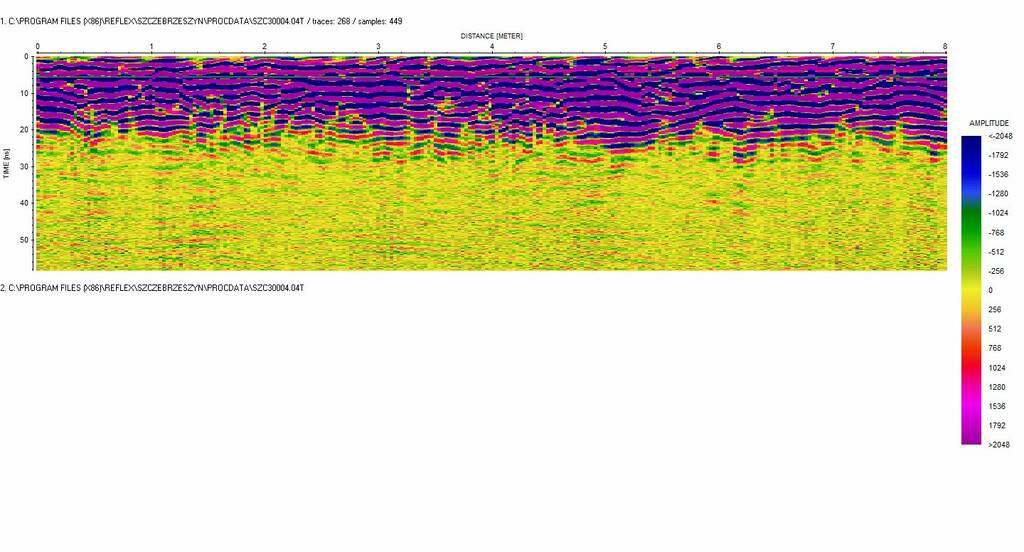Select the yellow zone of color bar near 0
The image size is (1024, 552).
pyautogui.click(x=971, y=290)
